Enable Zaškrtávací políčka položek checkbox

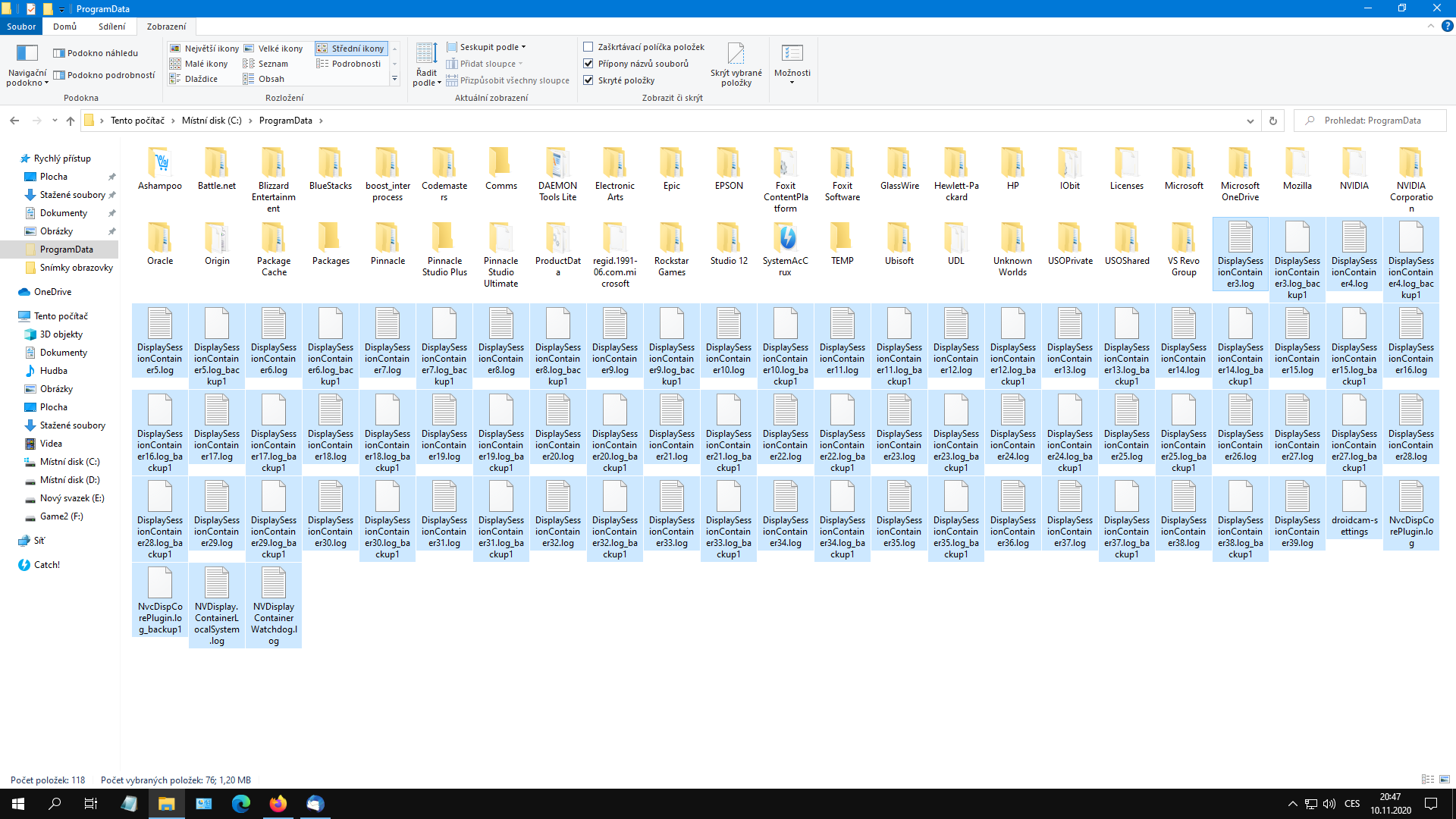click(588, 47)
